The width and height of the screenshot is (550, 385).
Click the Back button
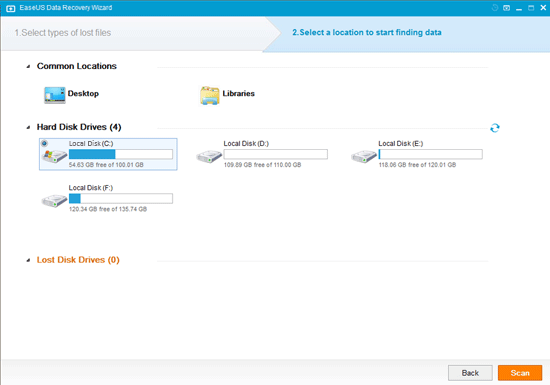coord(470,373)
